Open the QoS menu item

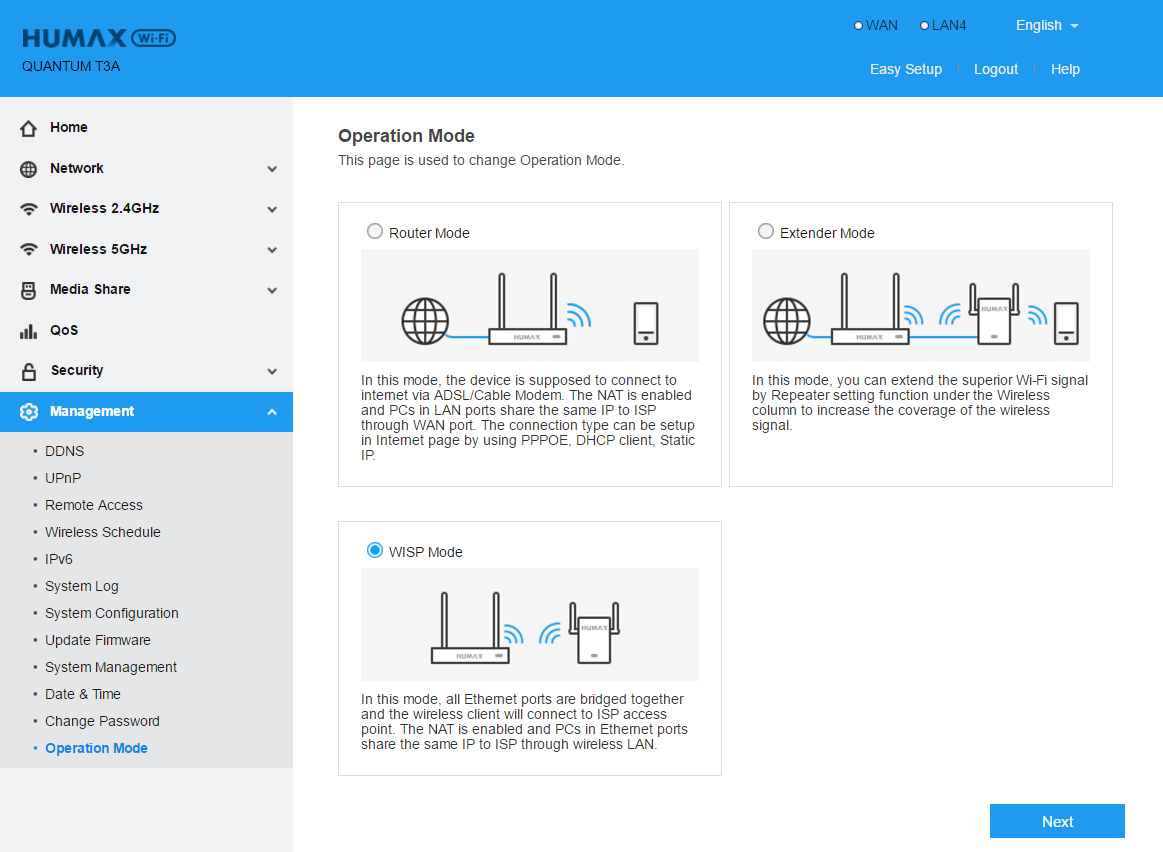146,330
